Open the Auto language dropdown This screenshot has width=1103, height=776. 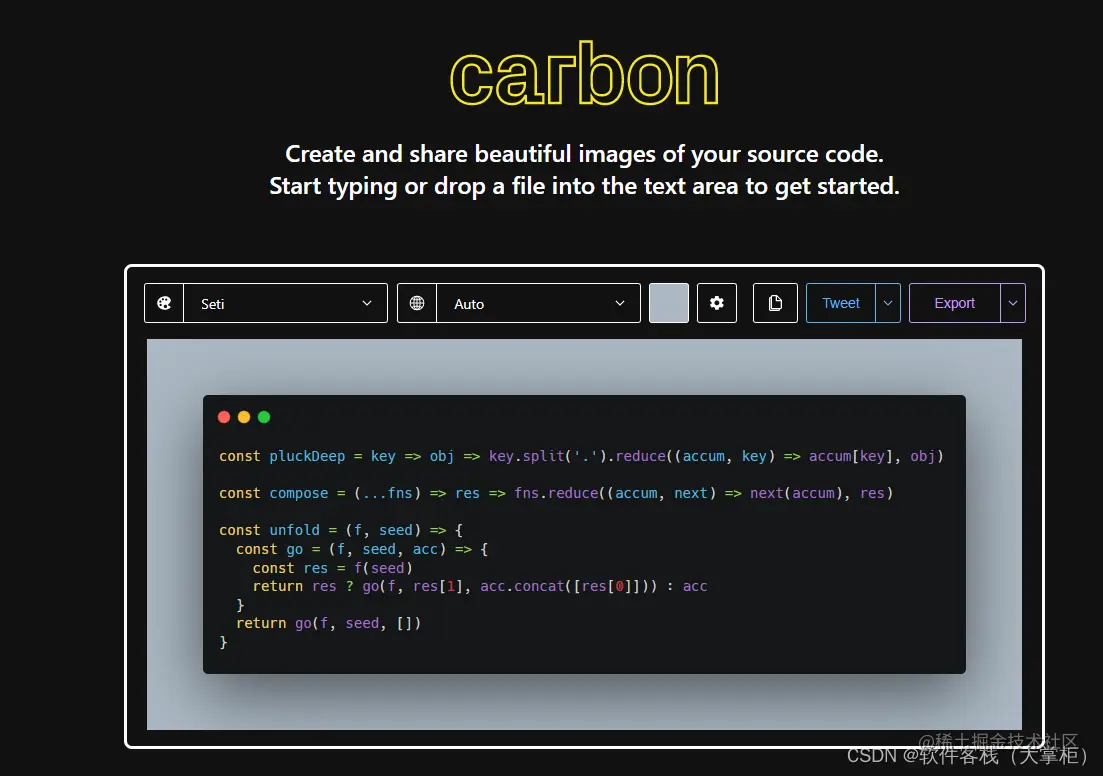click(x=539, y=303)
